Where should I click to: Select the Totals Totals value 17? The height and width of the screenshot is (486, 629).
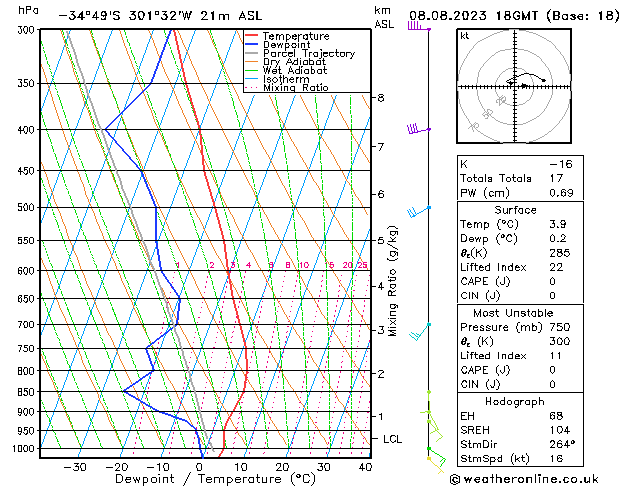pyautogui.click(x=556, y=178)
